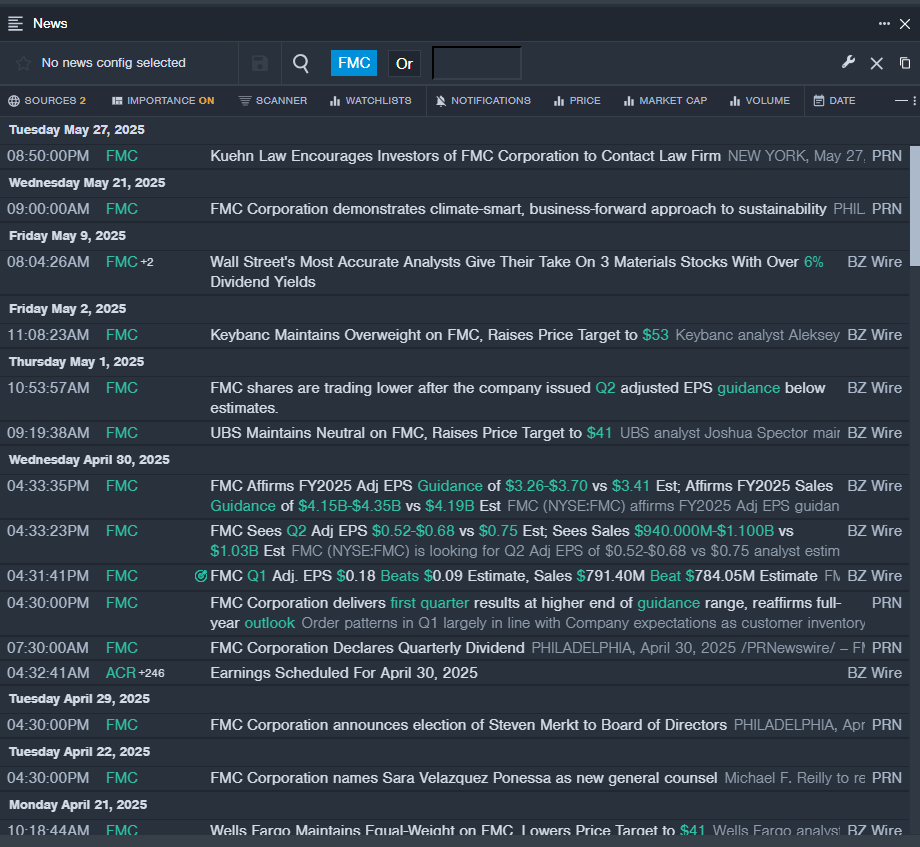The image size is (920, 847).
Task: Clear the search with the X icon
Action: 877,63
